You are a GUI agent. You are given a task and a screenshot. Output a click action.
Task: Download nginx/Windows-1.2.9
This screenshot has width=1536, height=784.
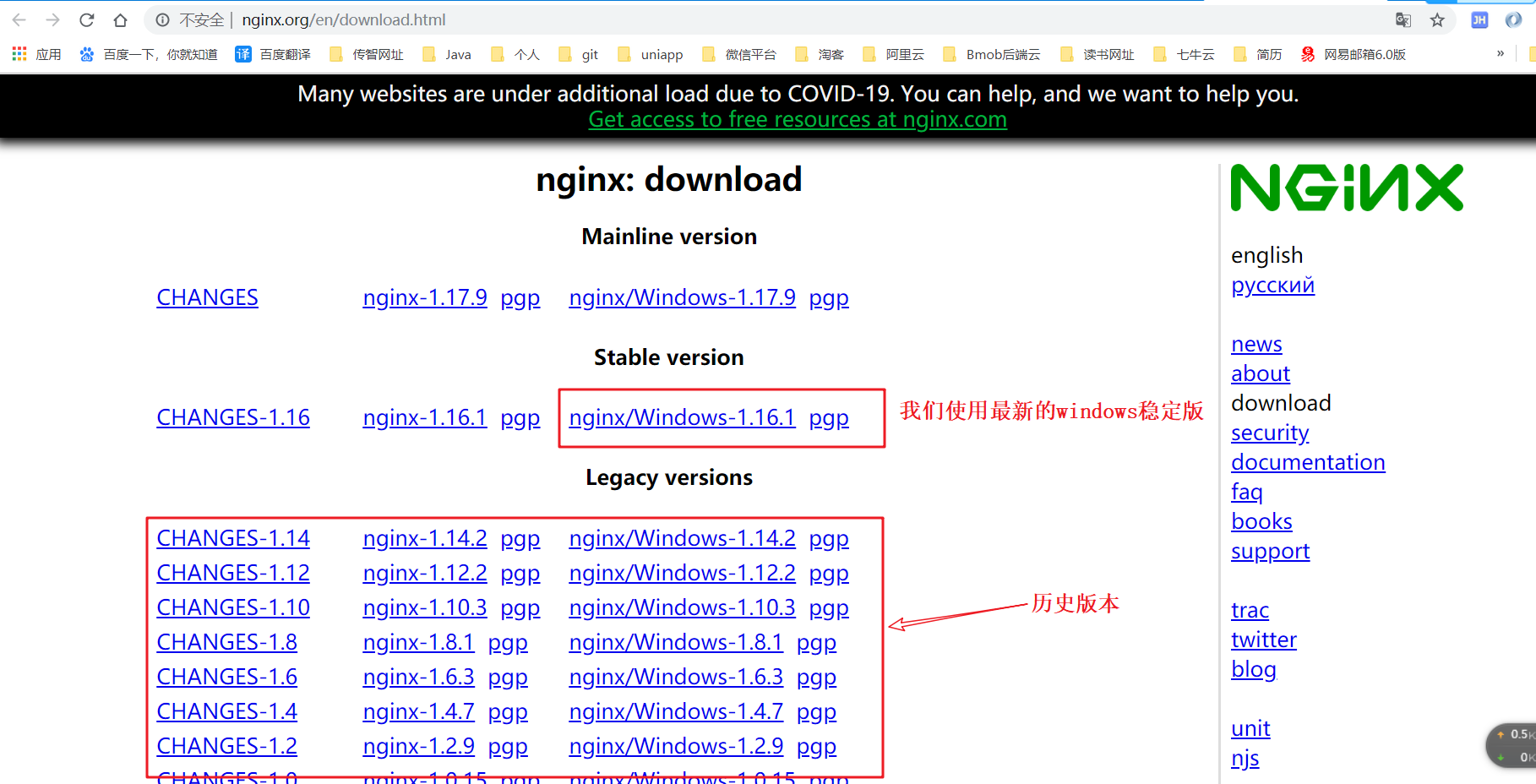tap(676, 746)
